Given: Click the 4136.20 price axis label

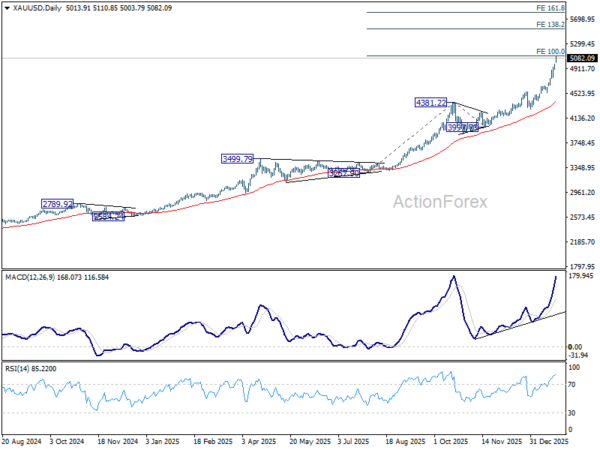Looking at the screenshot, I should 582,119.
